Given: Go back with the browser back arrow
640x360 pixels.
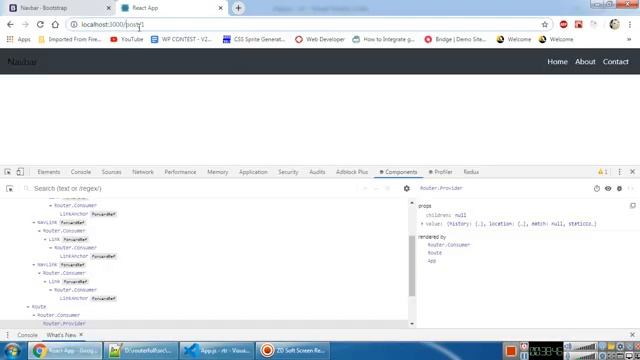Looking at the screenshot, I should coord(10,24).
